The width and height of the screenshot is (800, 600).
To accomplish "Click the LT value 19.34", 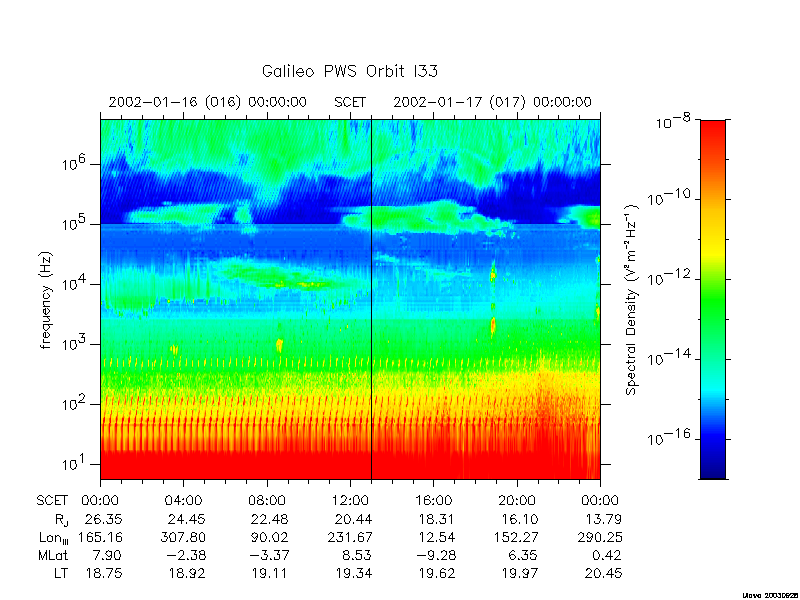I will click(x=354, y=573).
